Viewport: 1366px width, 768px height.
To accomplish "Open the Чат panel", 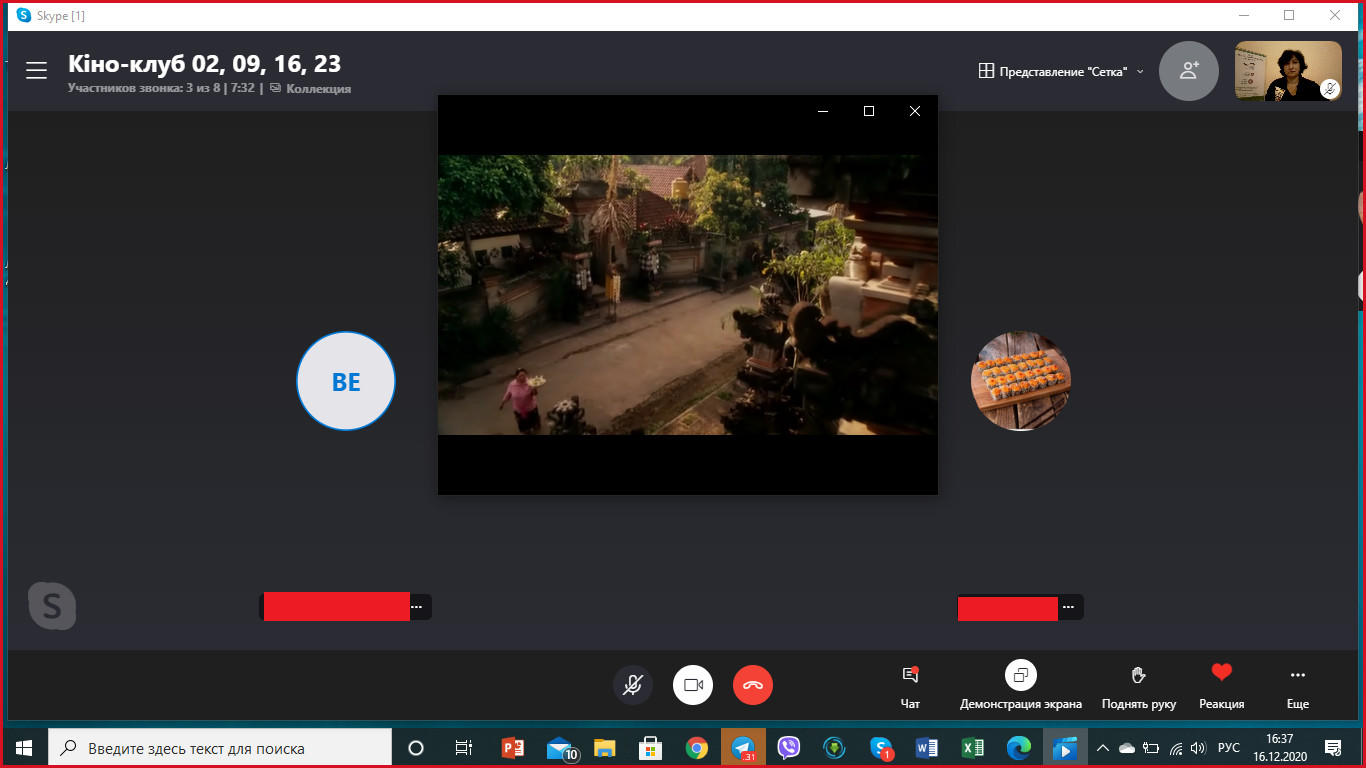I will [x=910, y=686].
